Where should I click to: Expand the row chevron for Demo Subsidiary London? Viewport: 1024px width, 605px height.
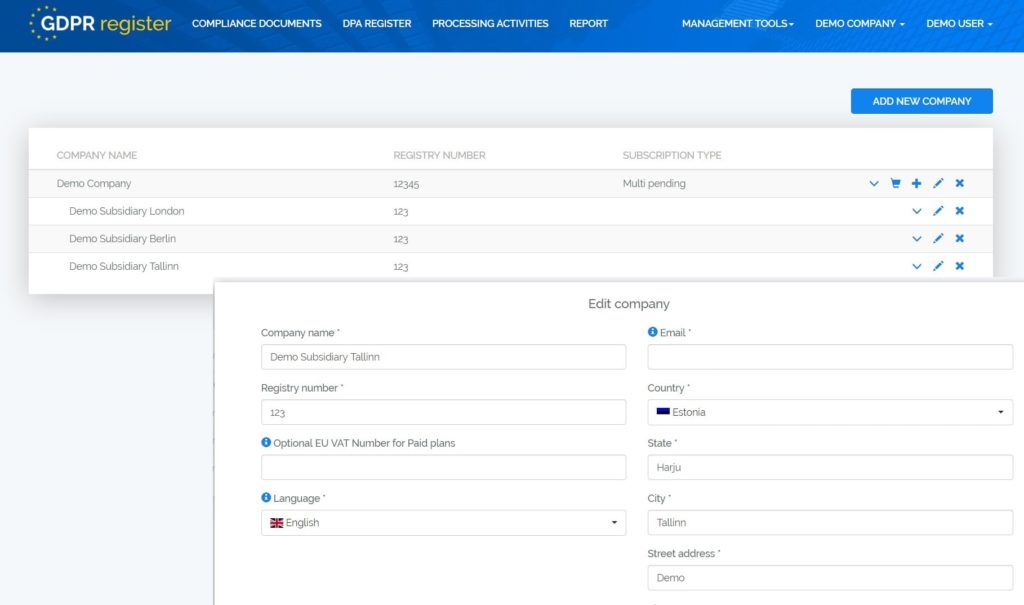coord(917,211)
